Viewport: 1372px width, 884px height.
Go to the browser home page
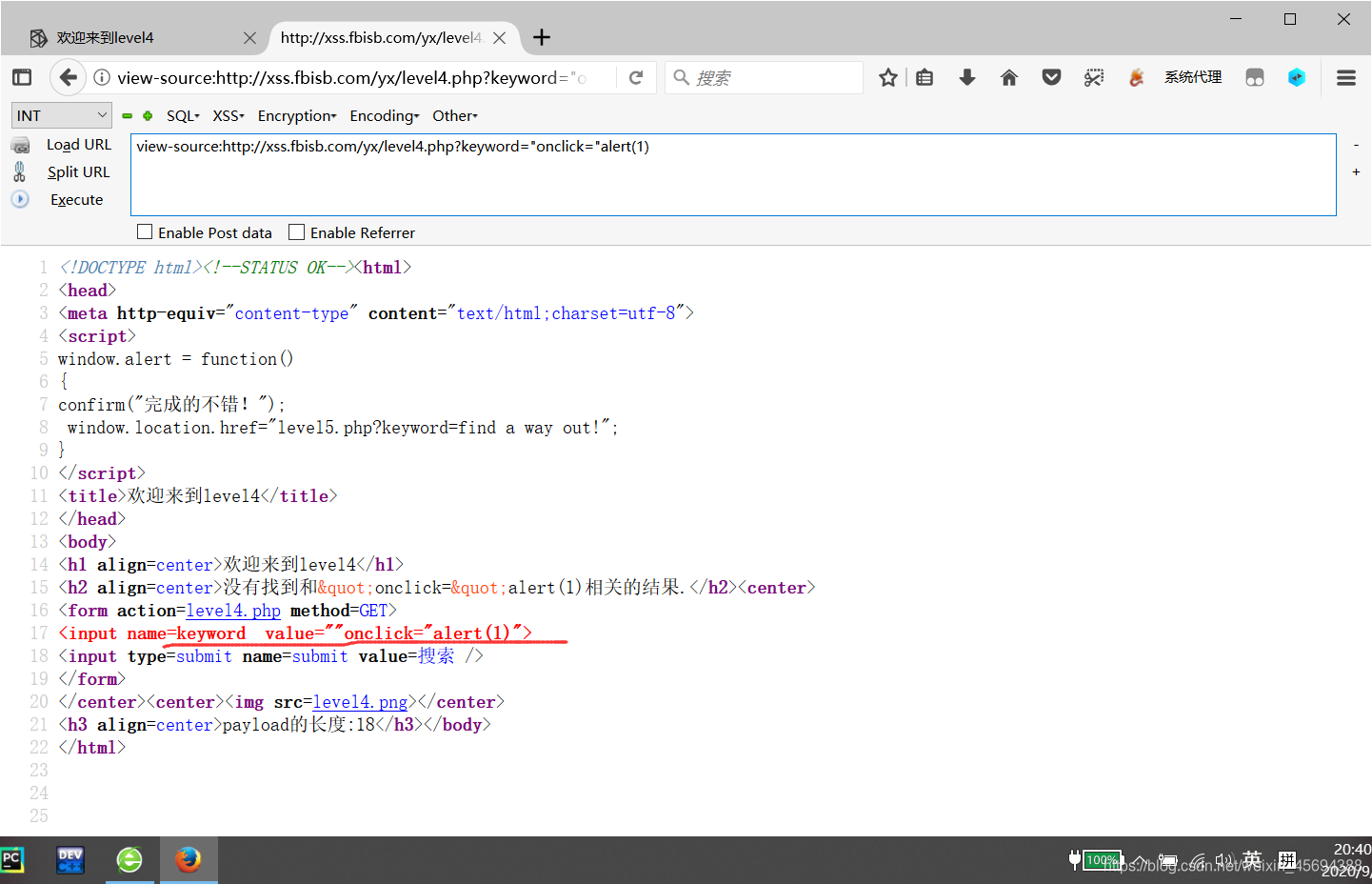point(1009,77)
